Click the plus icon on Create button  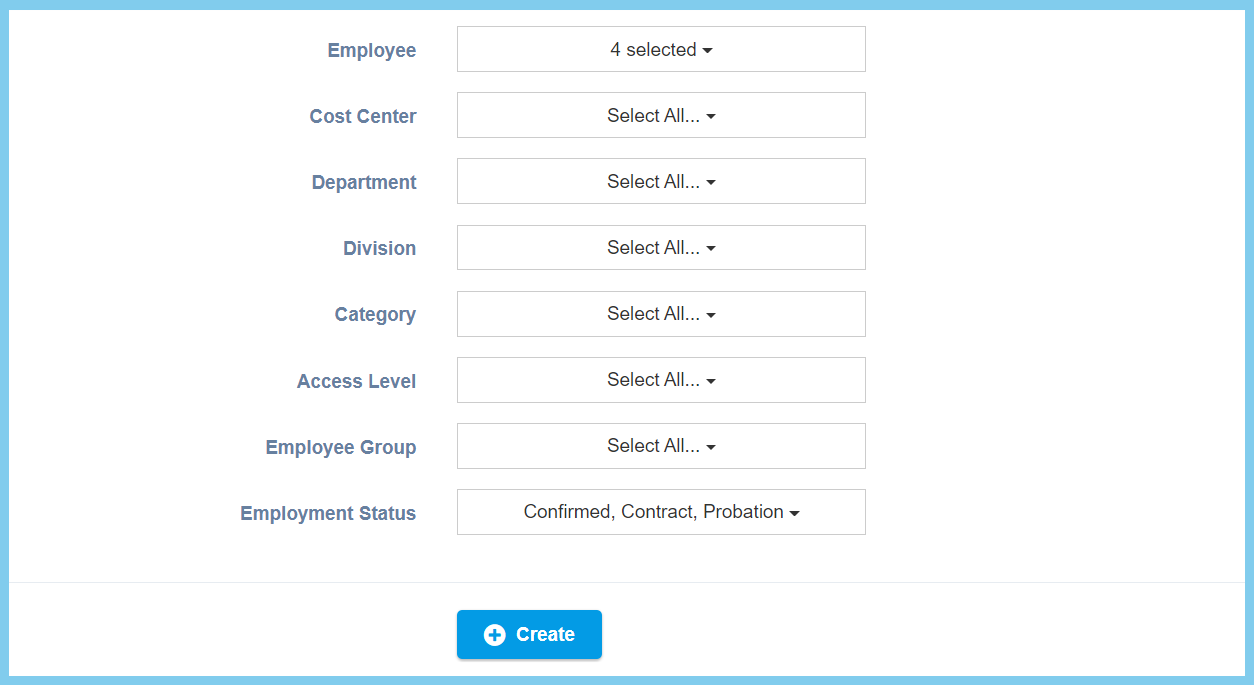(x=494, y=635)
